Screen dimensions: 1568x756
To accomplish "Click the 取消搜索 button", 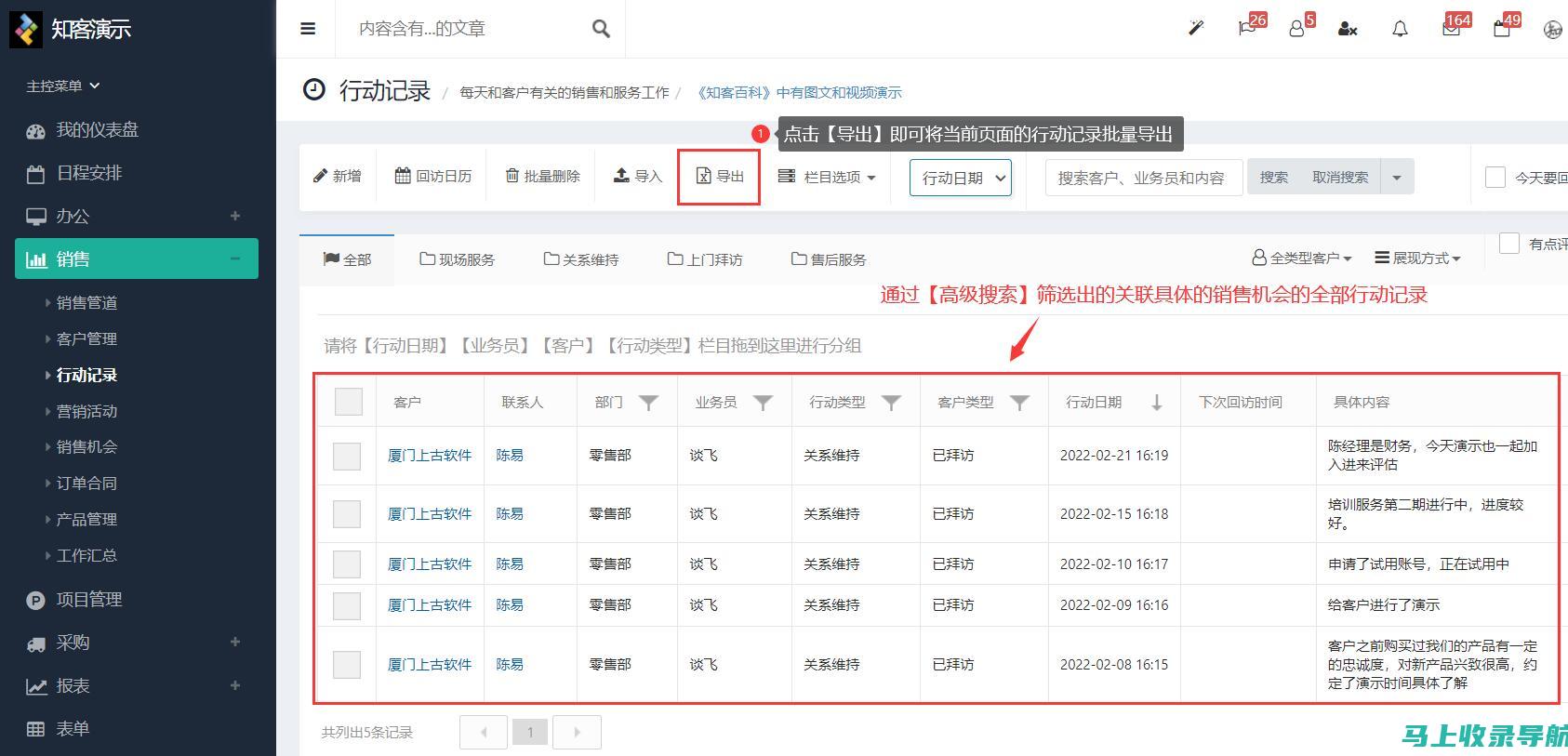I will (1340, 177).
